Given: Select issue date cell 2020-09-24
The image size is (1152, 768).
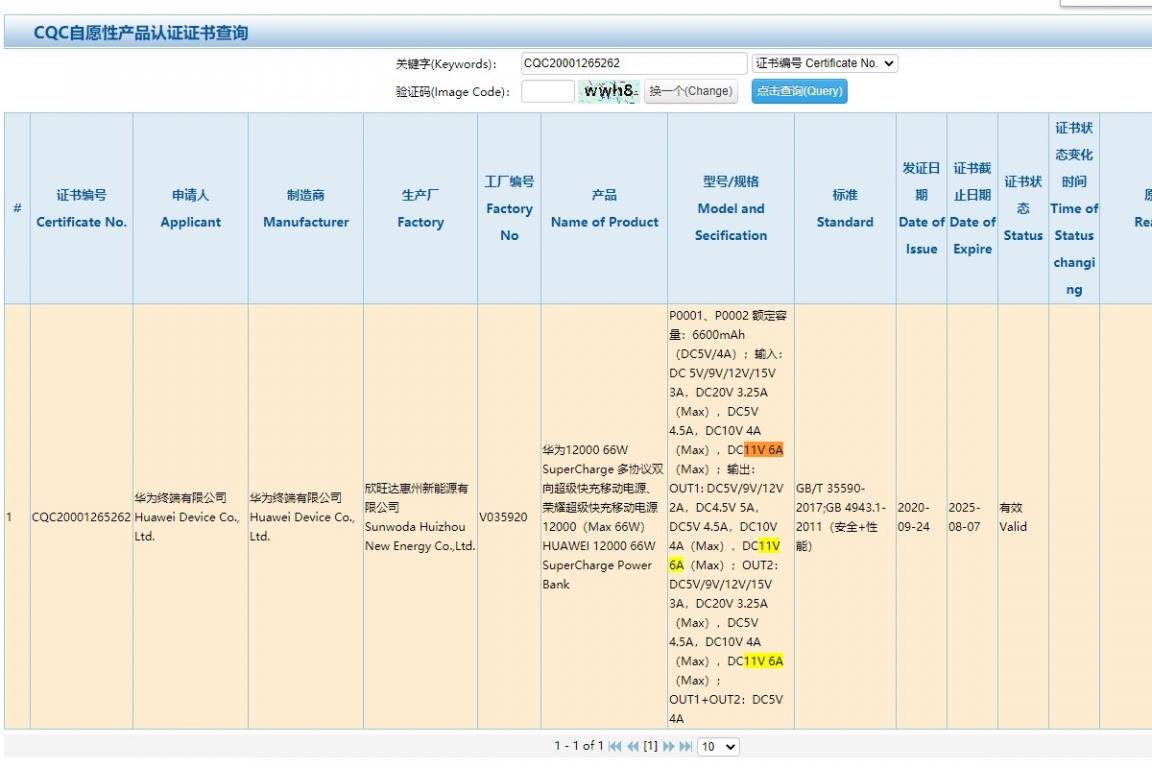Looking at the screenshot, I should point(921,517).
